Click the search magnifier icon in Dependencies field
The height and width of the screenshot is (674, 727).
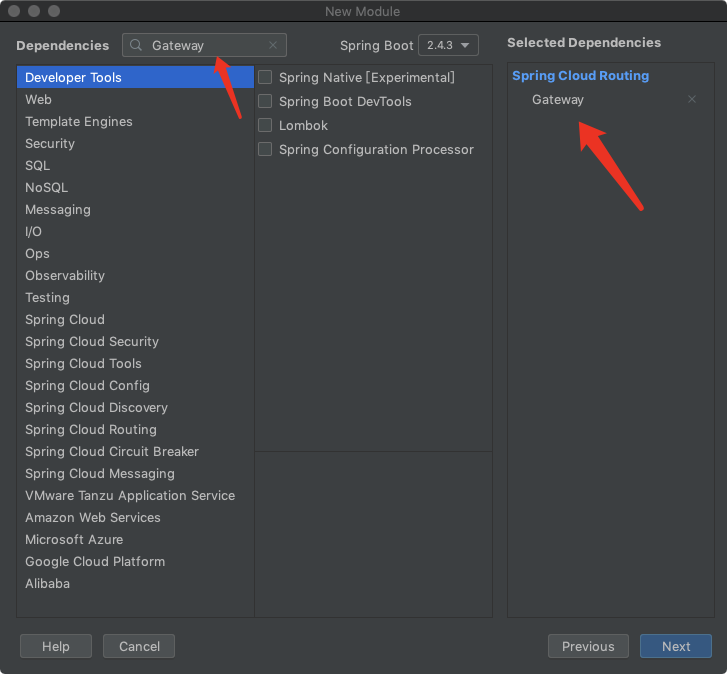tap(136, 45)
